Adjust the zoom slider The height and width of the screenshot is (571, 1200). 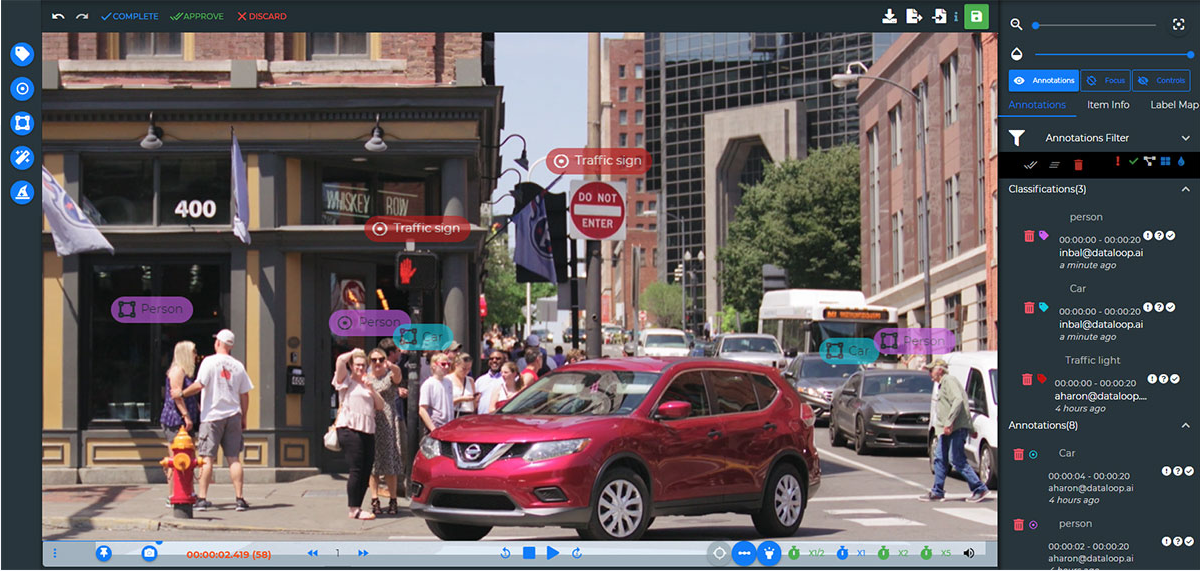1095,24
